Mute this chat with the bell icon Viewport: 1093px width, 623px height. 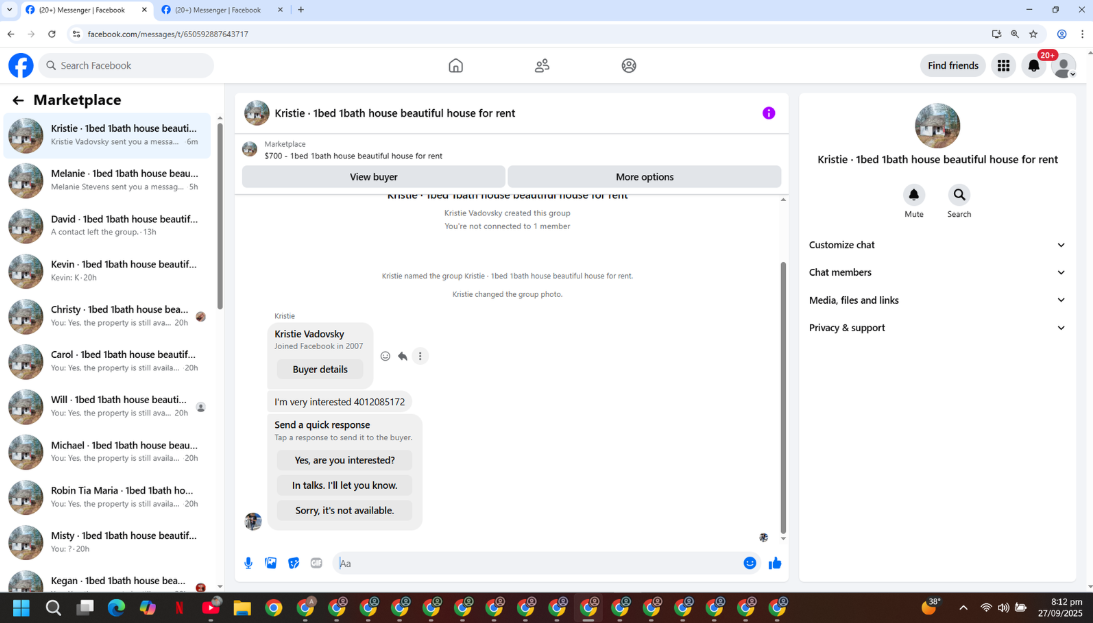(x=914, y=195)
